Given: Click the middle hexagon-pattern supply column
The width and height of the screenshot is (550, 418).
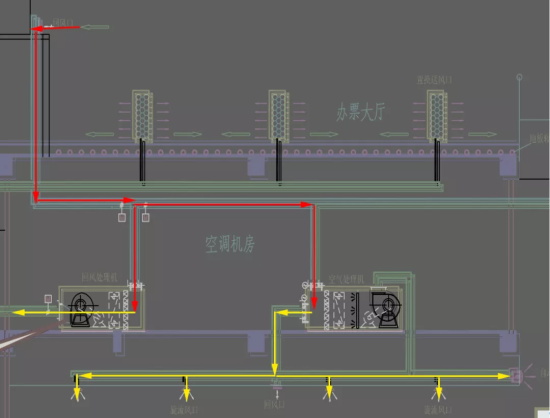Looking at the screenshot, I should click(279, 116).
